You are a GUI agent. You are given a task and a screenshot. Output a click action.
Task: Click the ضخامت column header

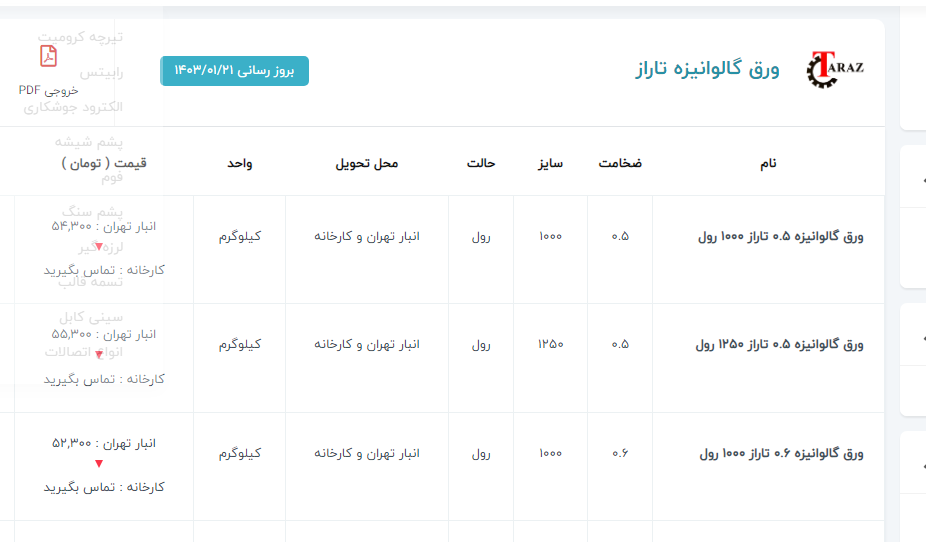(620, 163)
